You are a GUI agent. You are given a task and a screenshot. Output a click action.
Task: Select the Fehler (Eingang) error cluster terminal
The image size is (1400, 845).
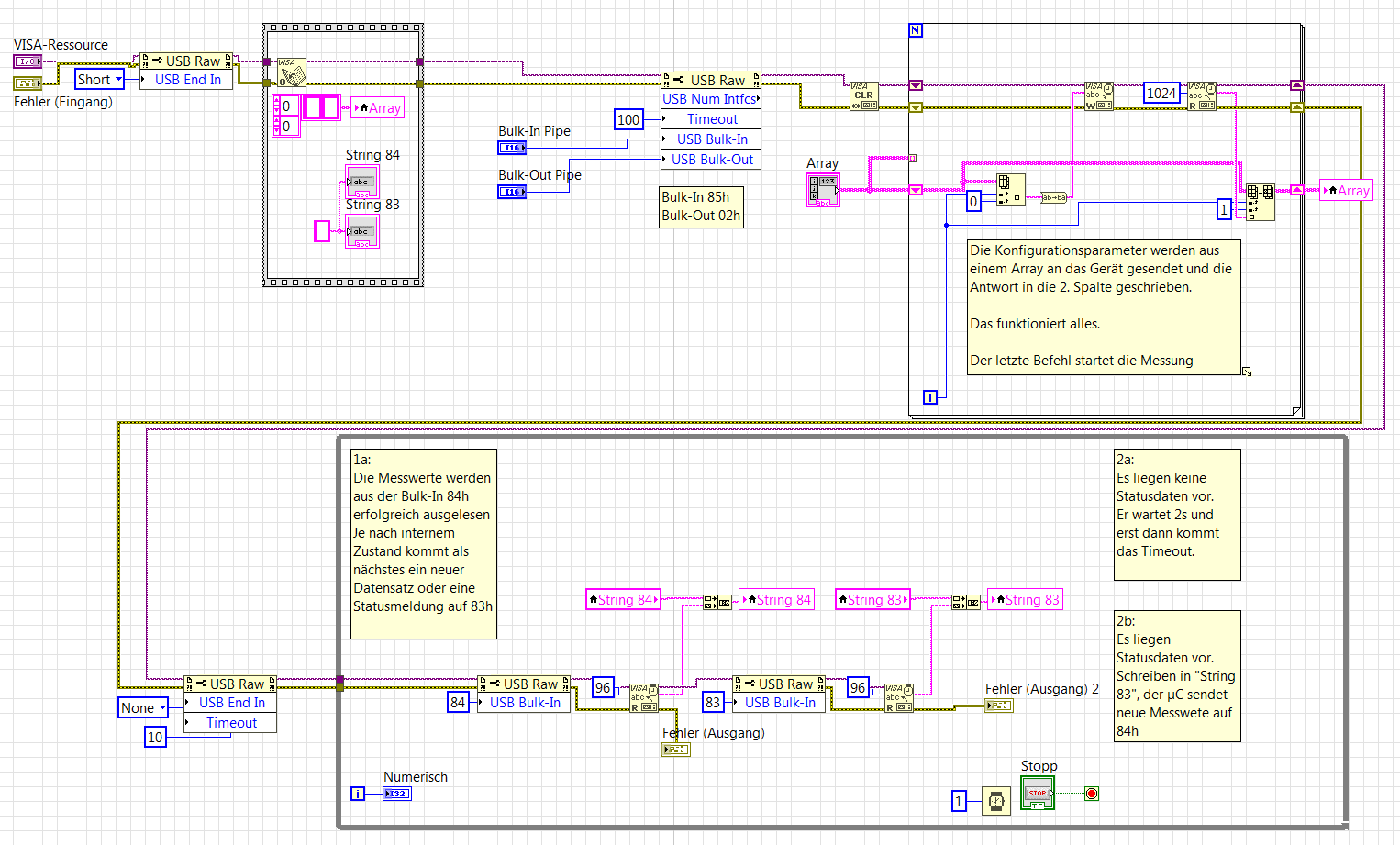point(28,83)
